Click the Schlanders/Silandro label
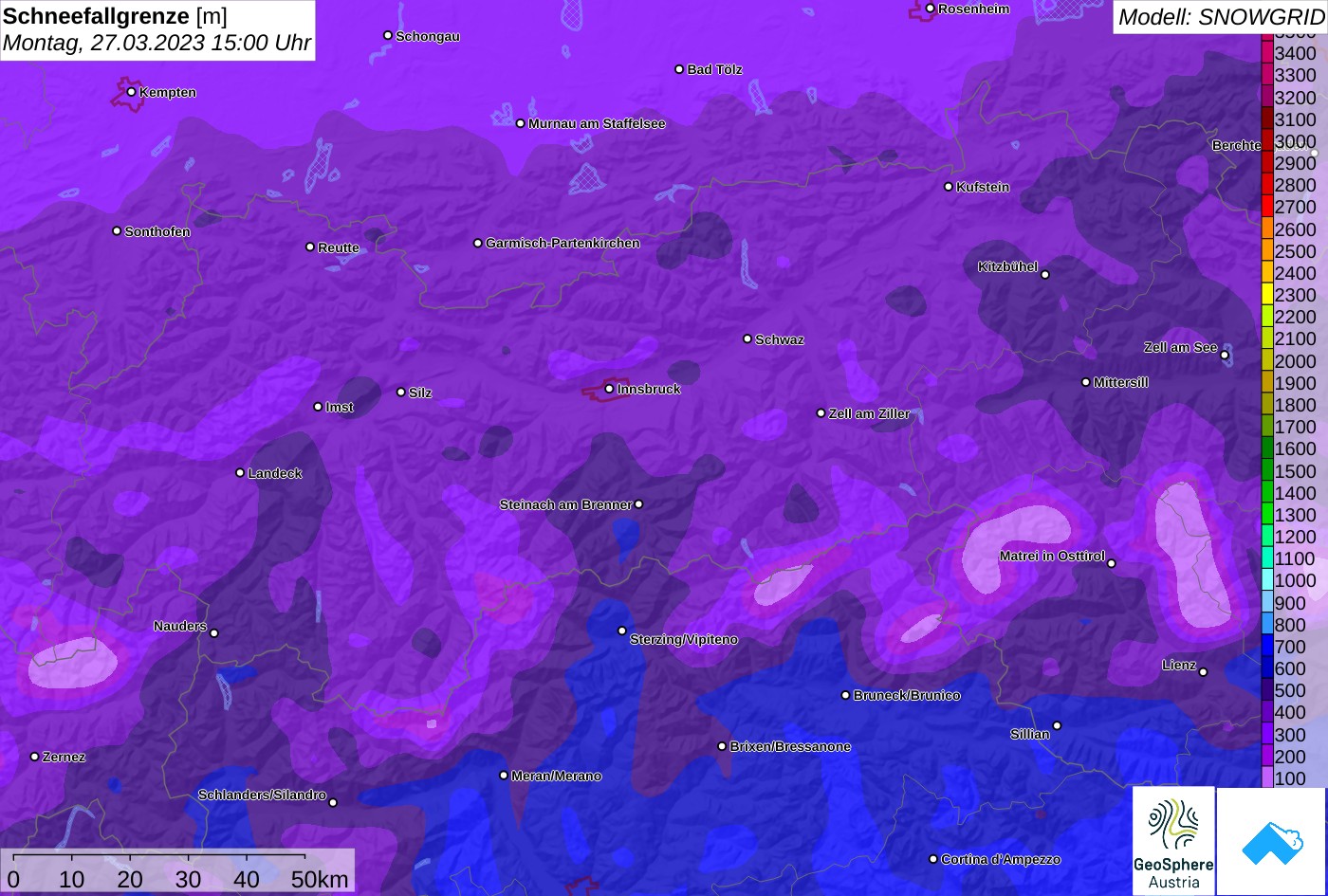 (262, 795)
